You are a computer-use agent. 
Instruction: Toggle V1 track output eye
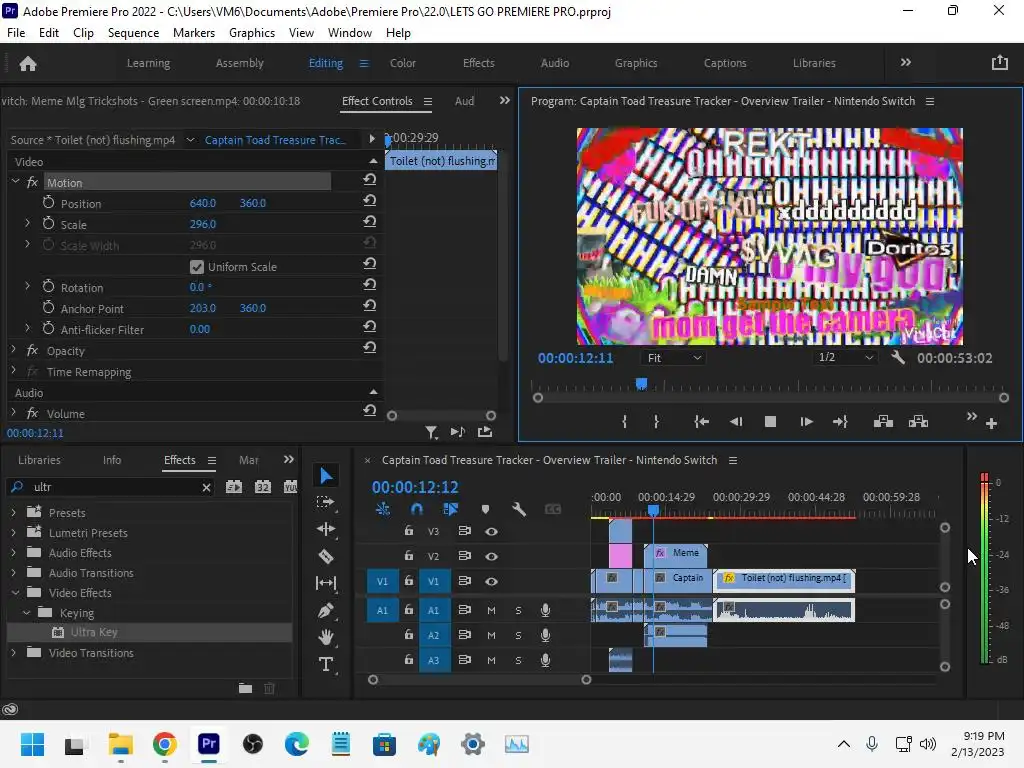491,581
